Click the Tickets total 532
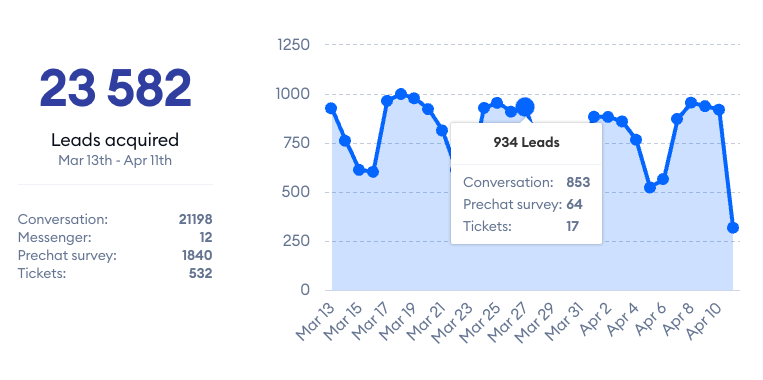763x380 pixels. (200, 273)
